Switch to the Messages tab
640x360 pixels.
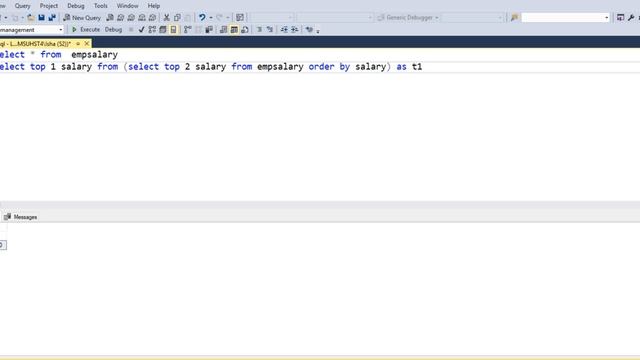click(x=20, y=217)
